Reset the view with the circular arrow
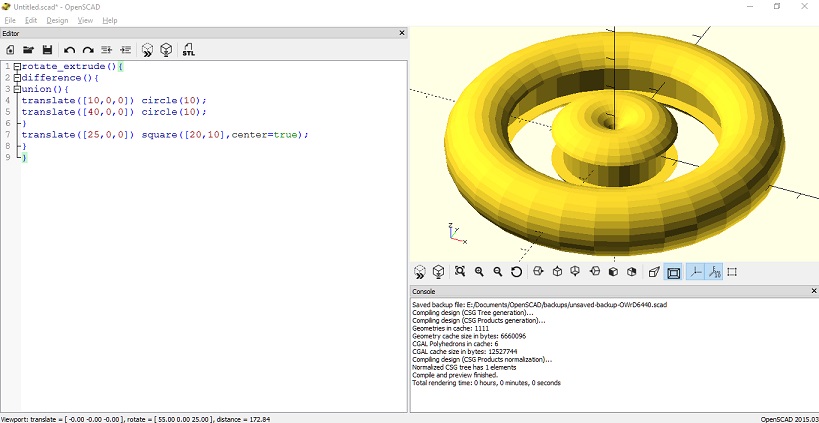819x423 pixels. coord(517,272)
